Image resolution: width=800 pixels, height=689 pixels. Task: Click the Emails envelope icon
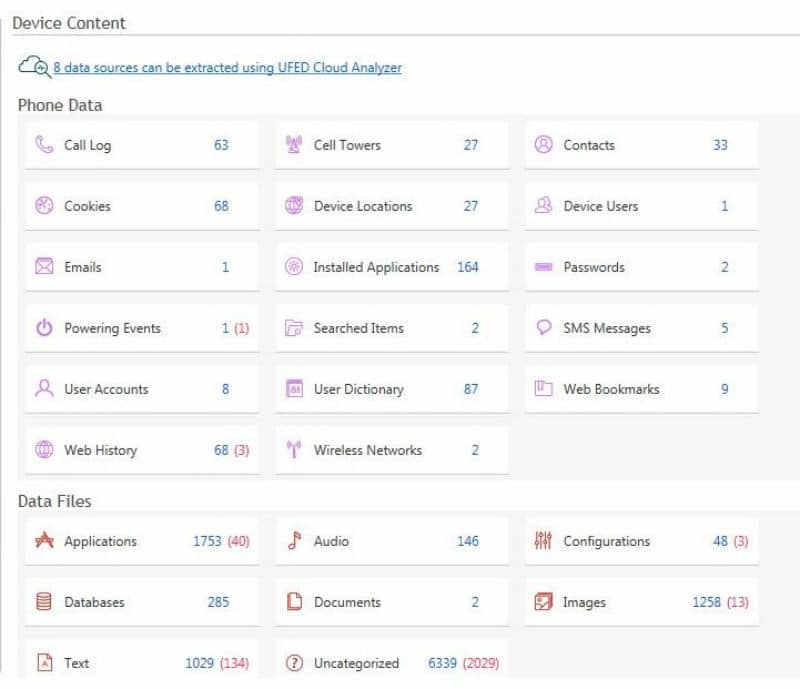(x=44, y=267)
